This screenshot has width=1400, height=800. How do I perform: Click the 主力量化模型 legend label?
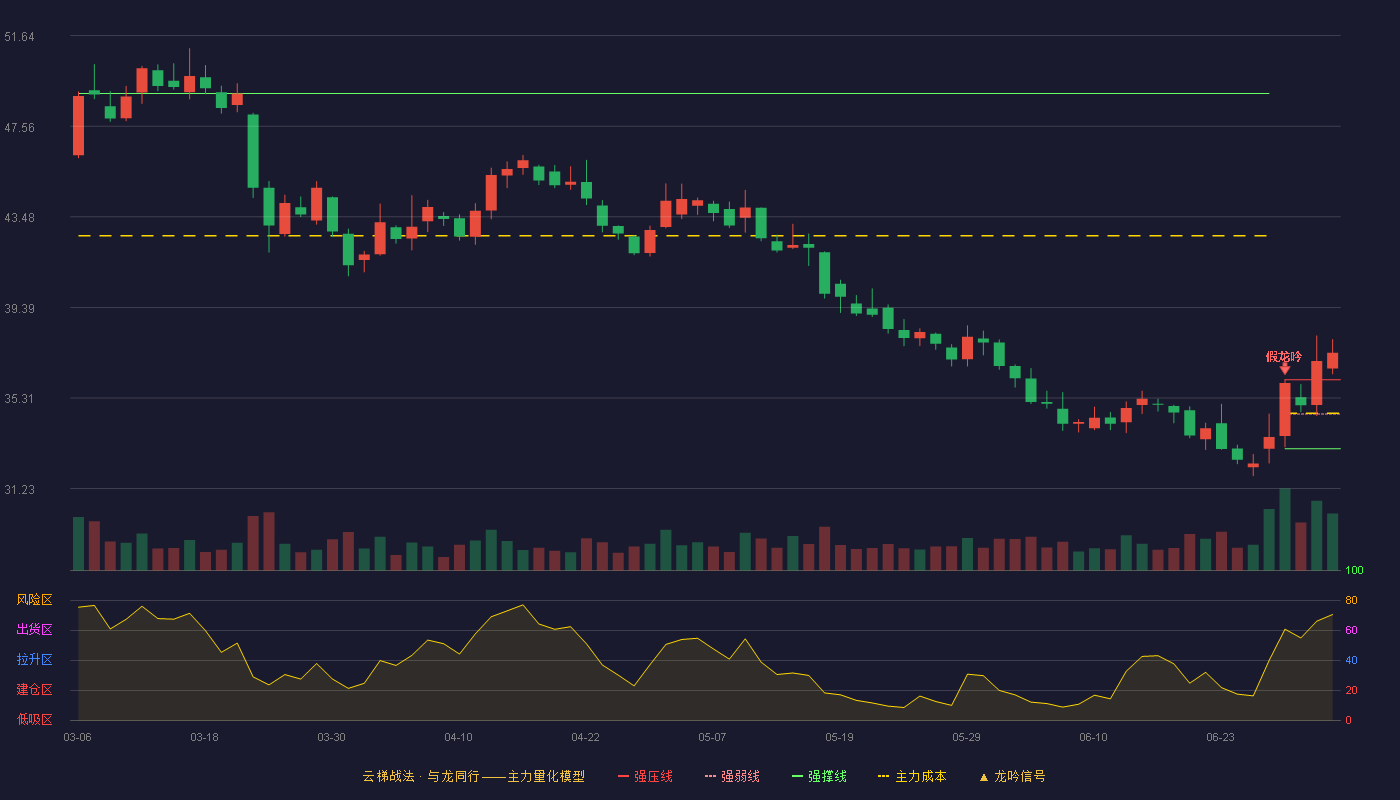pos(546,776)
